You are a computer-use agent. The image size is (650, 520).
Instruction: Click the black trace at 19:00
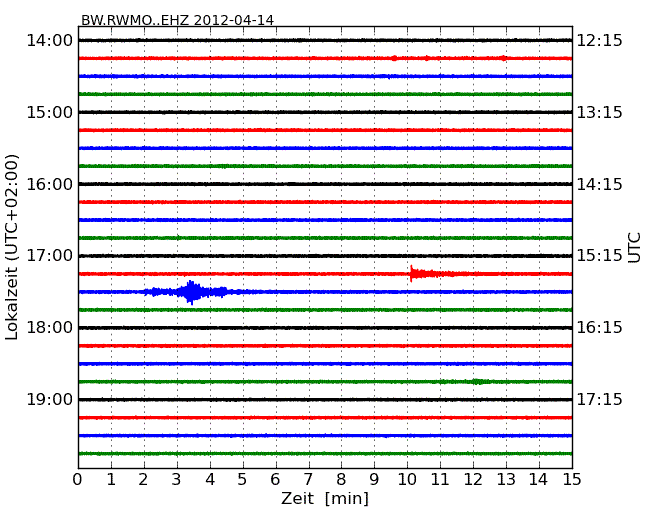pyautogui.click(x=325, y=400)
